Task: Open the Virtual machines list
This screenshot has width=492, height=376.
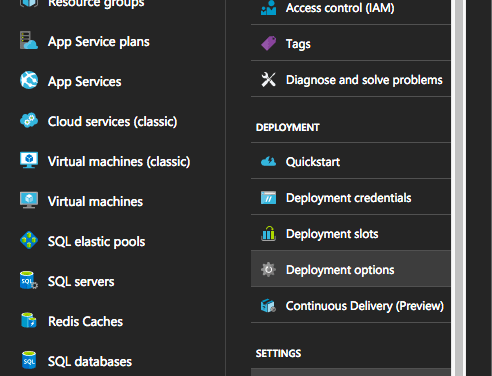Action: point(95,202)
